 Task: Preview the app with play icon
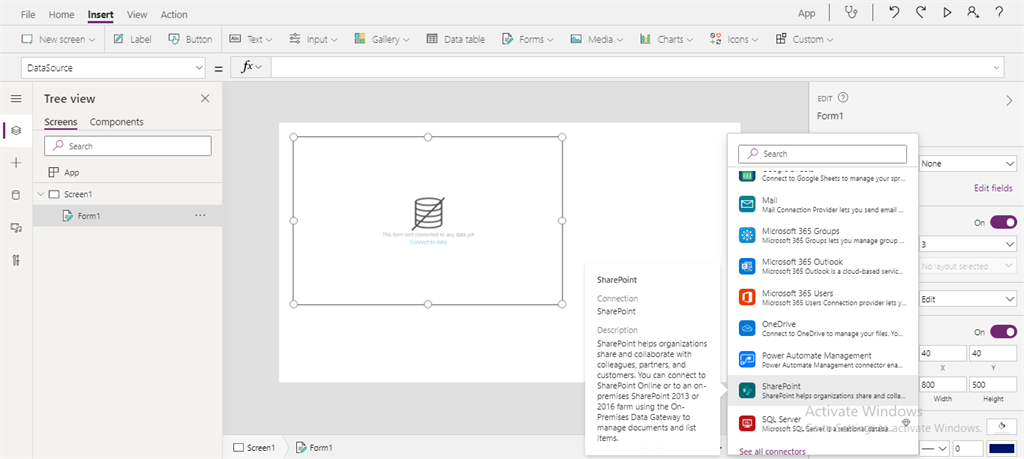947,12
